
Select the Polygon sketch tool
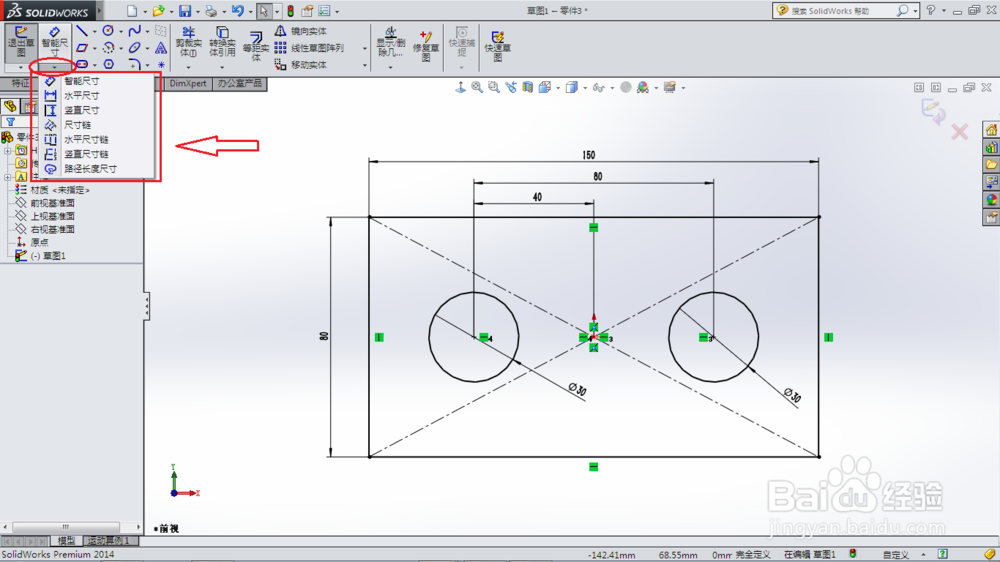click(x=108, y=64)
